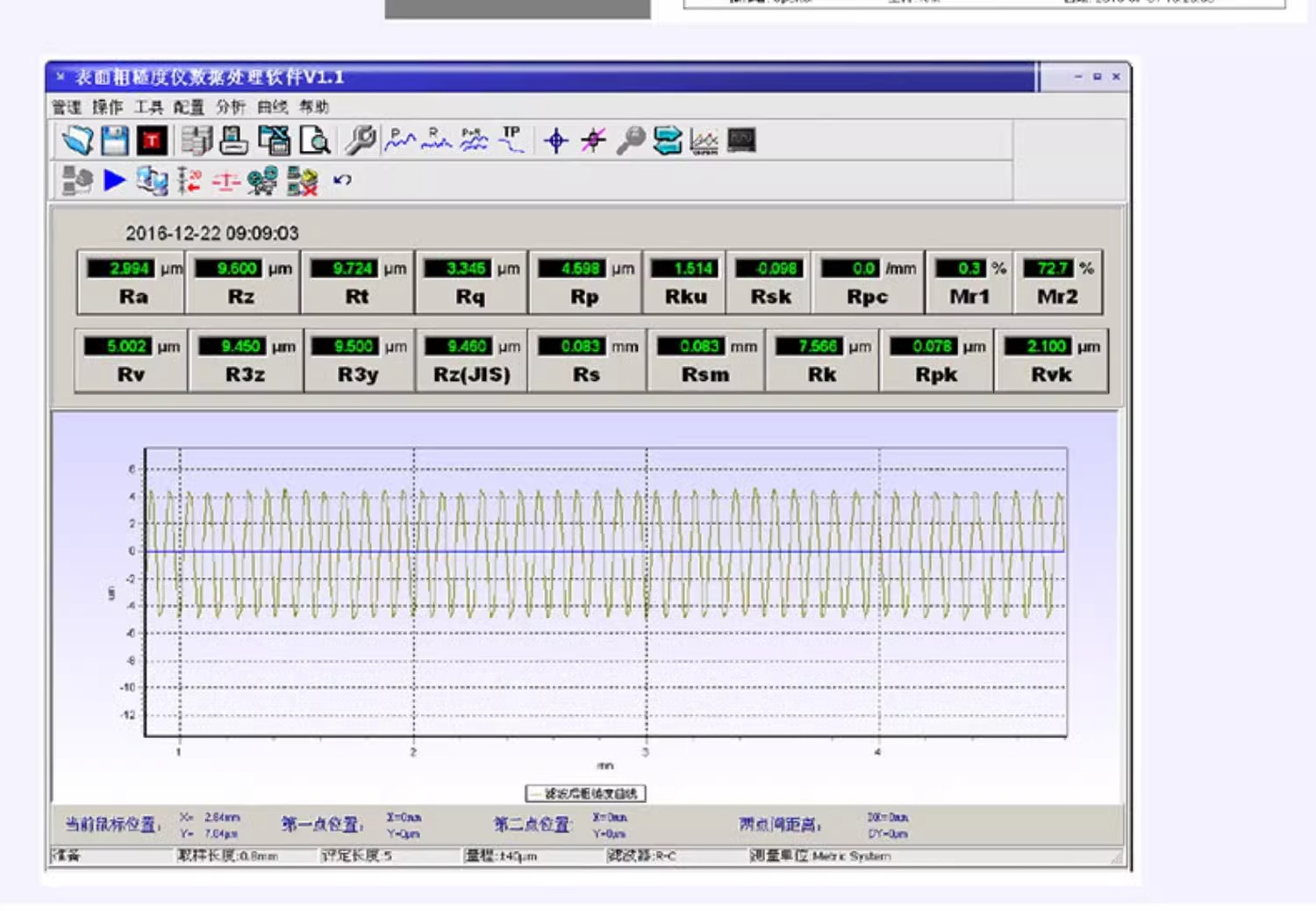Screen dimensions: 1316x911
Task: Open the 分析 menu
Action: pyautogui.click(x=231, y=107)
